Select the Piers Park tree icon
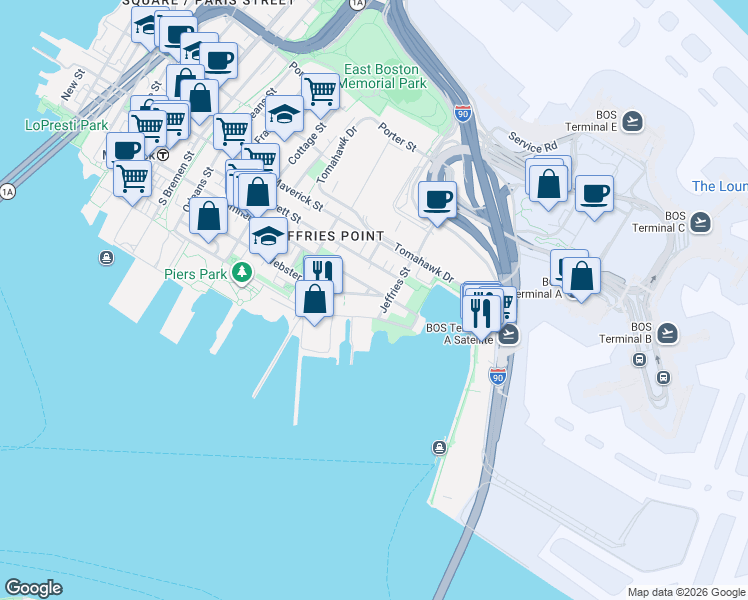Viewport: 748px width, 600px height. [x=242, y=273]
